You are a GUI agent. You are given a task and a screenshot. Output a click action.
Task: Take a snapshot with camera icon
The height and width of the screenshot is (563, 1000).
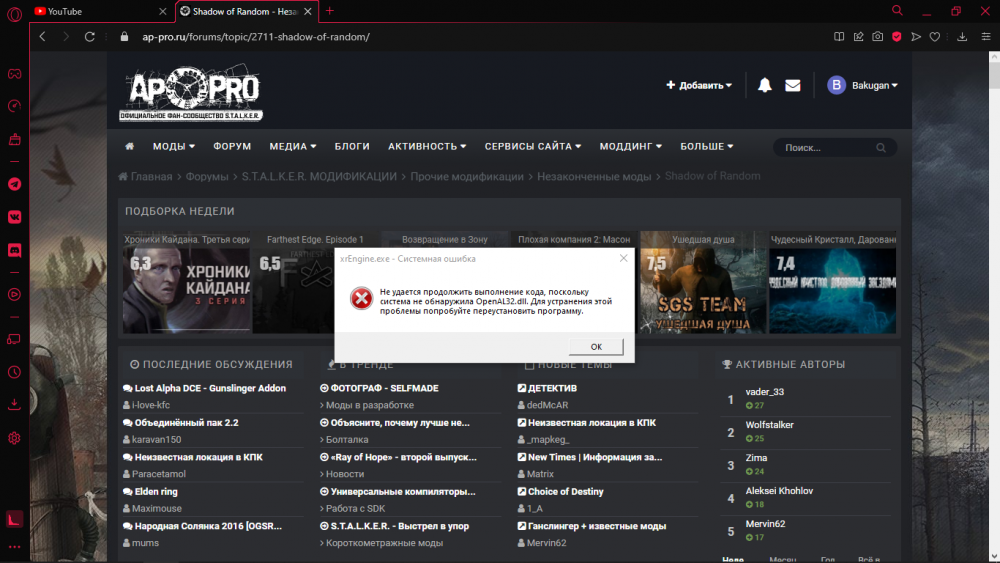point(878,36)
